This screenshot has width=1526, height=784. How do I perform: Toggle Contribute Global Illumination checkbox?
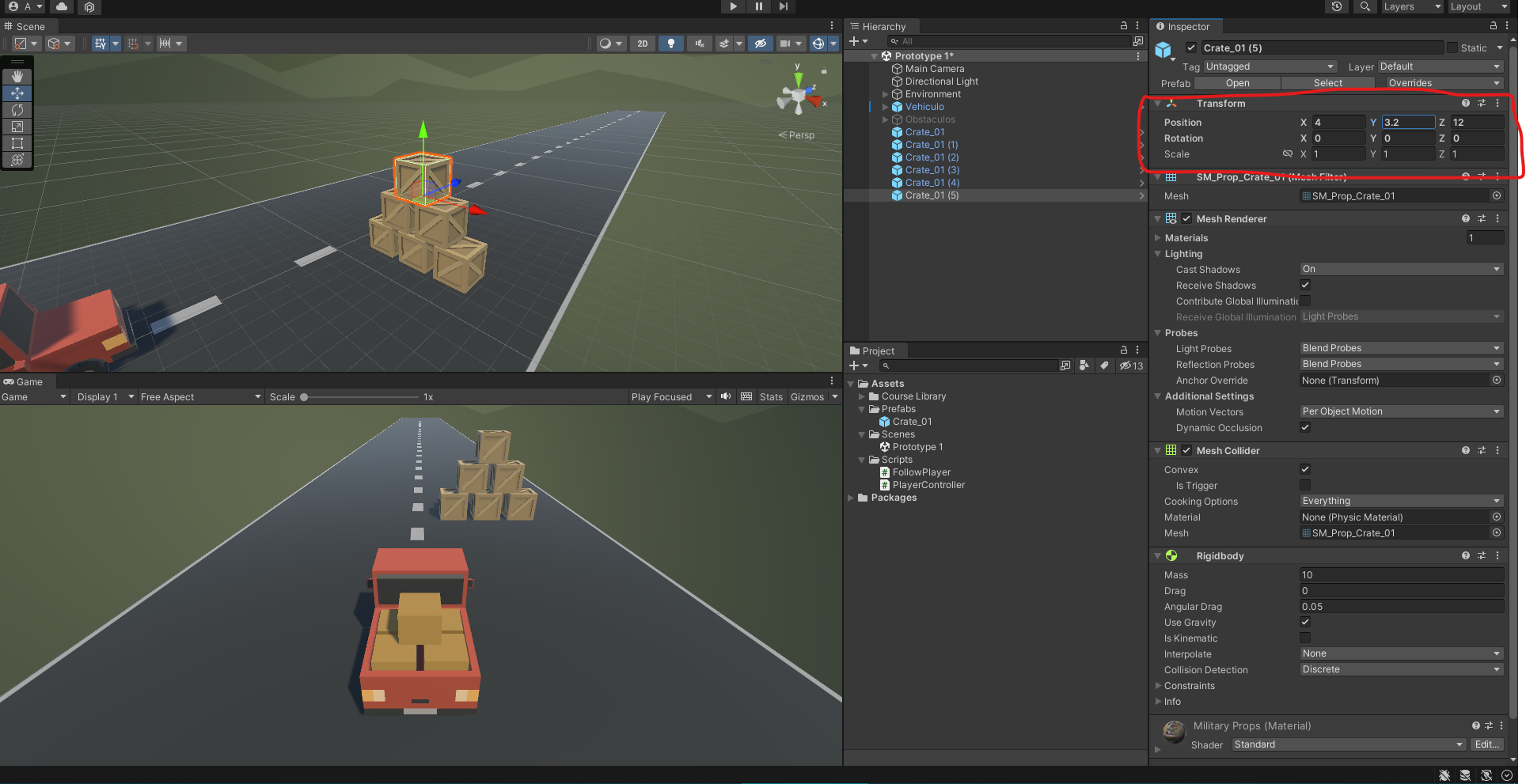1305,301
